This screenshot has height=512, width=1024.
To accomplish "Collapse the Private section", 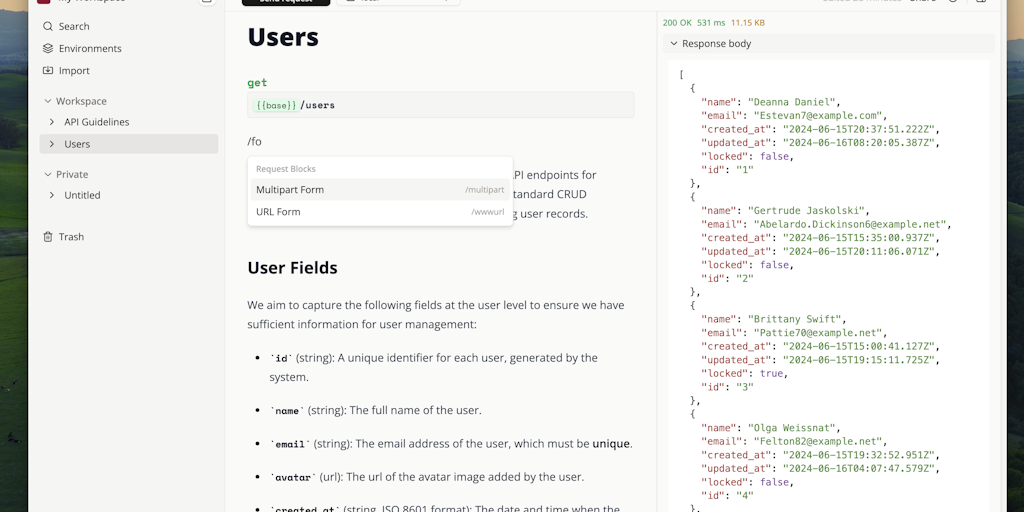I will click(x=47, y=174).
